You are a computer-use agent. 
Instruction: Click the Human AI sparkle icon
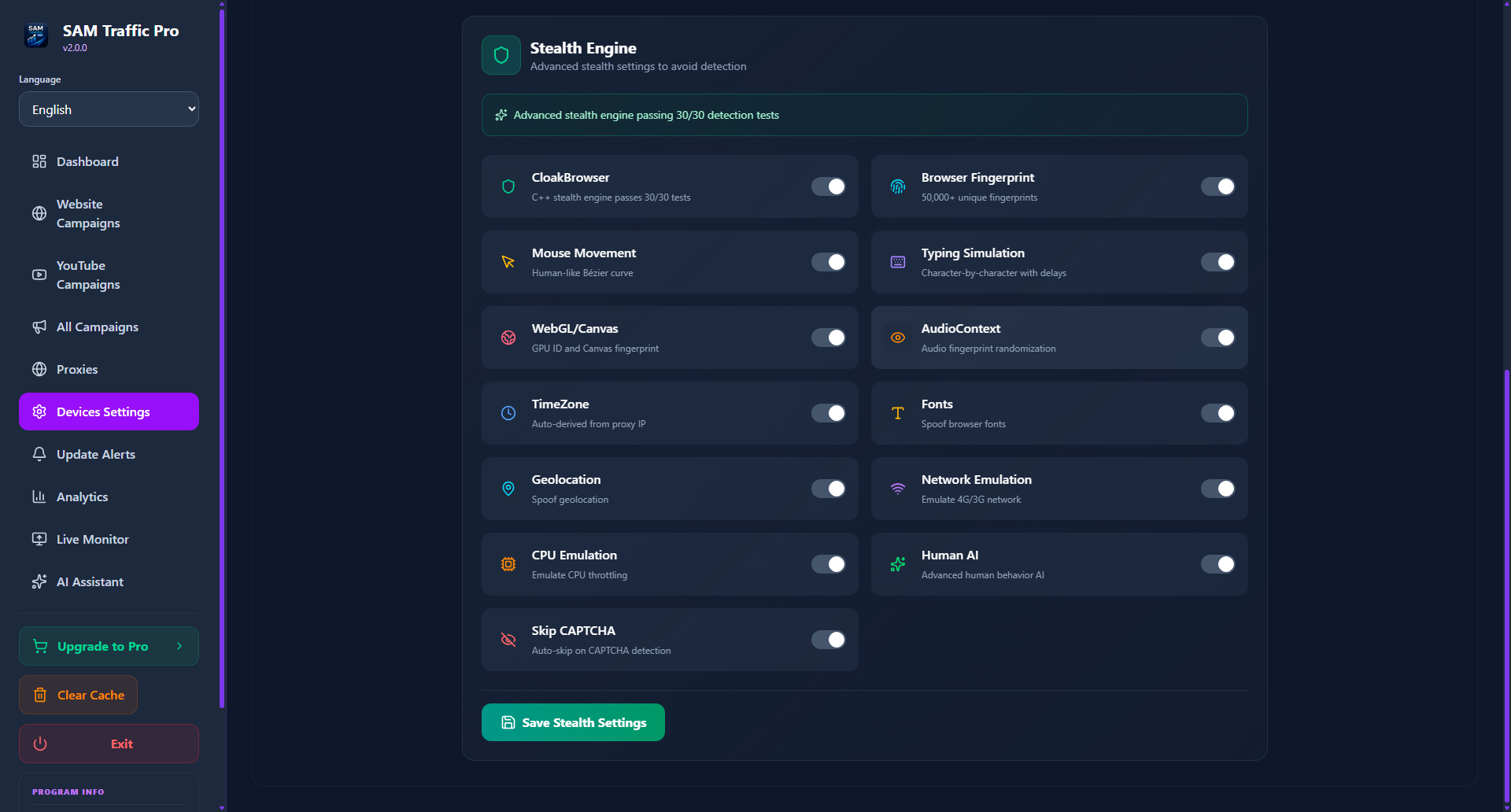897,564
